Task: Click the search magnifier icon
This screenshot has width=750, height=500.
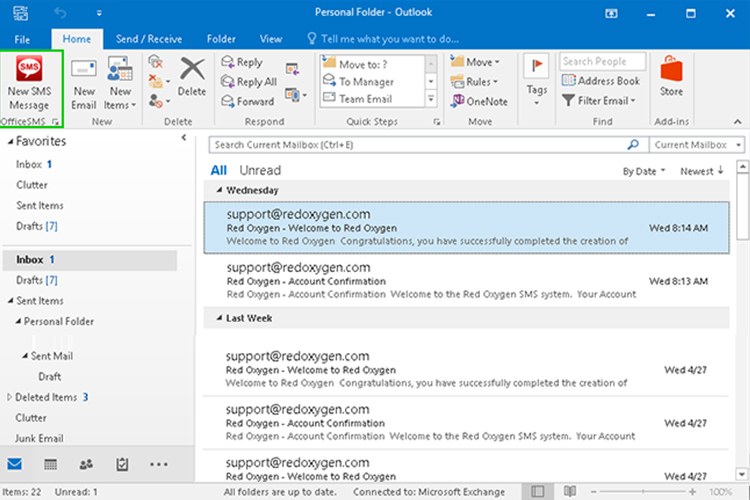Action: (x=633, y=144)
